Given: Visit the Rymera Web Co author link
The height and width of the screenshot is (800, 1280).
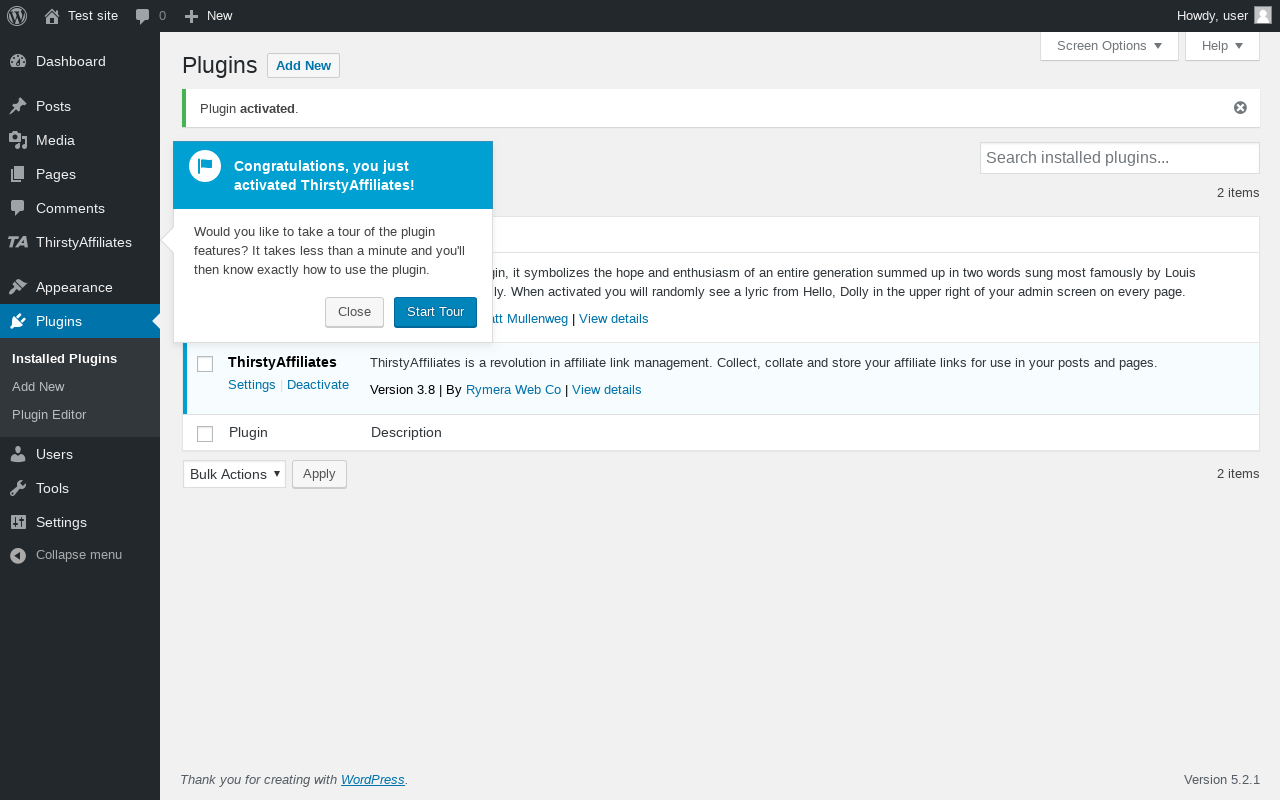Looking at the screenshot, I should point(513,390).
